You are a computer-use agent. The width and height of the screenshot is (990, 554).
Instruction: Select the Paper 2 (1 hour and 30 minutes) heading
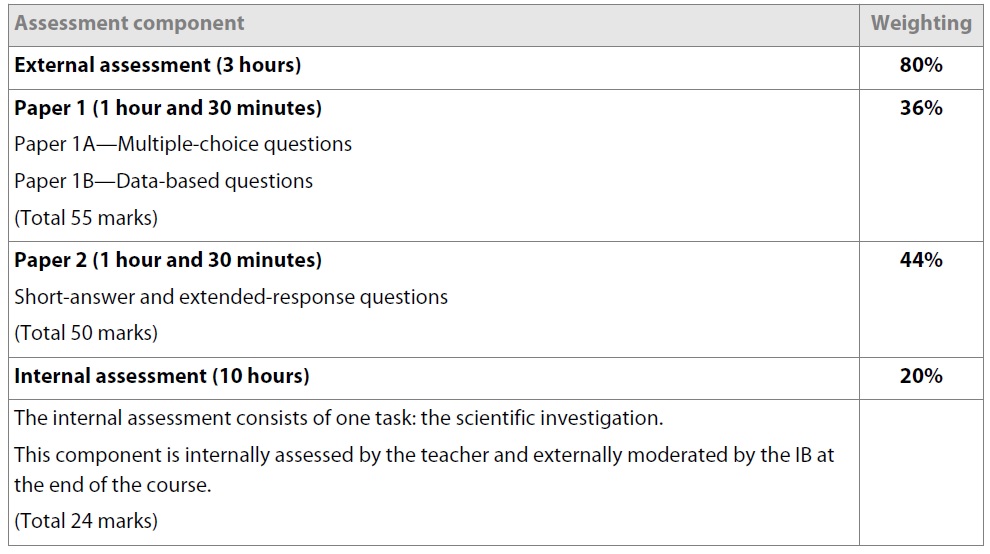tap(168, 260)
